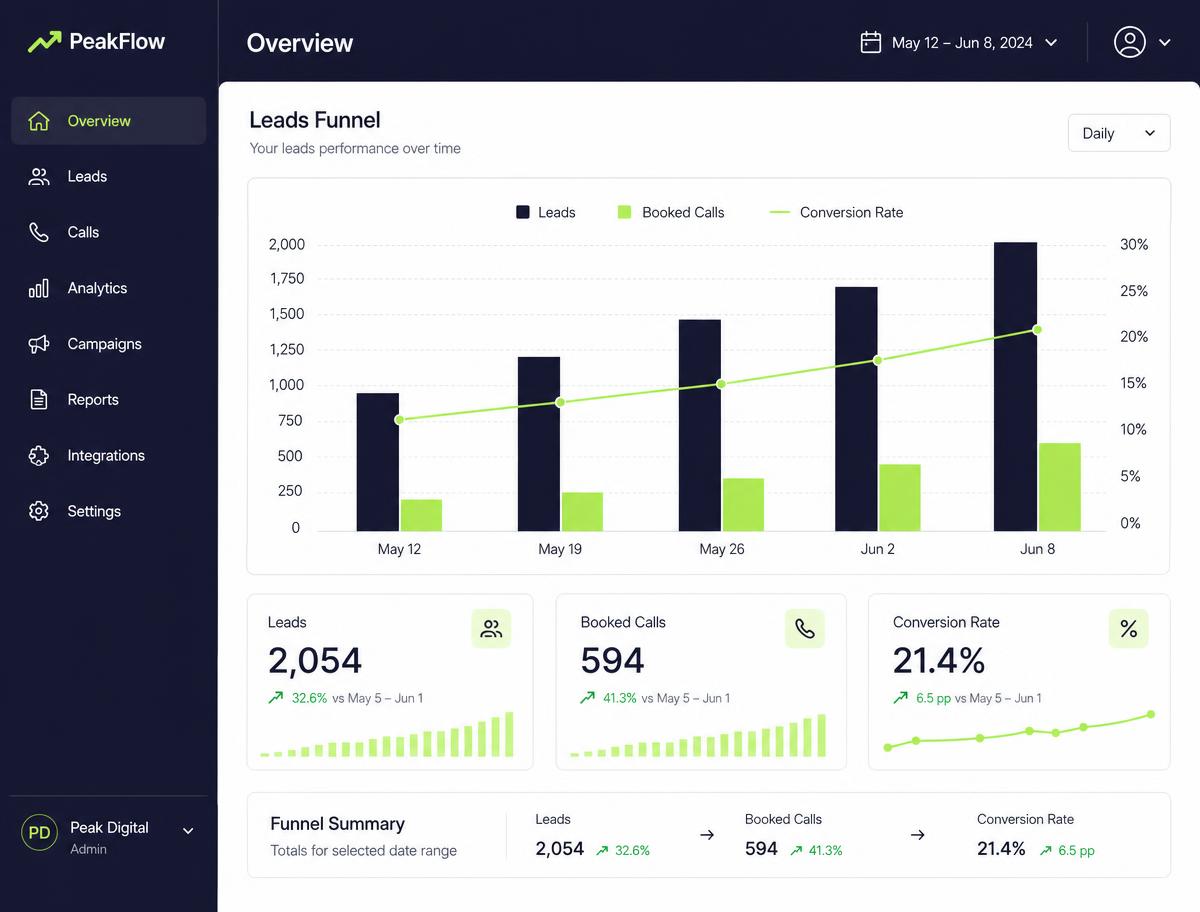Click Peak Digital account name
The width and height of the screenshot is (1200, 912).
click(x=109, y=828)
